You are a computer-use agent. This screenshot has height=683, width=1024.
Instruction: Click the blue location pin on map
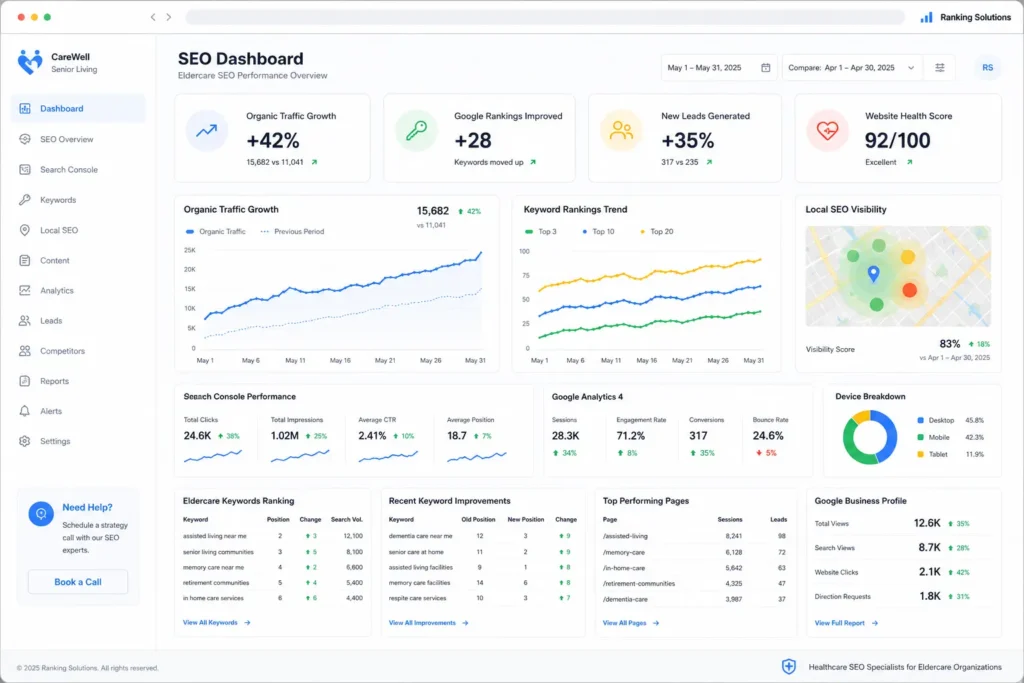(x=873, y=274)
